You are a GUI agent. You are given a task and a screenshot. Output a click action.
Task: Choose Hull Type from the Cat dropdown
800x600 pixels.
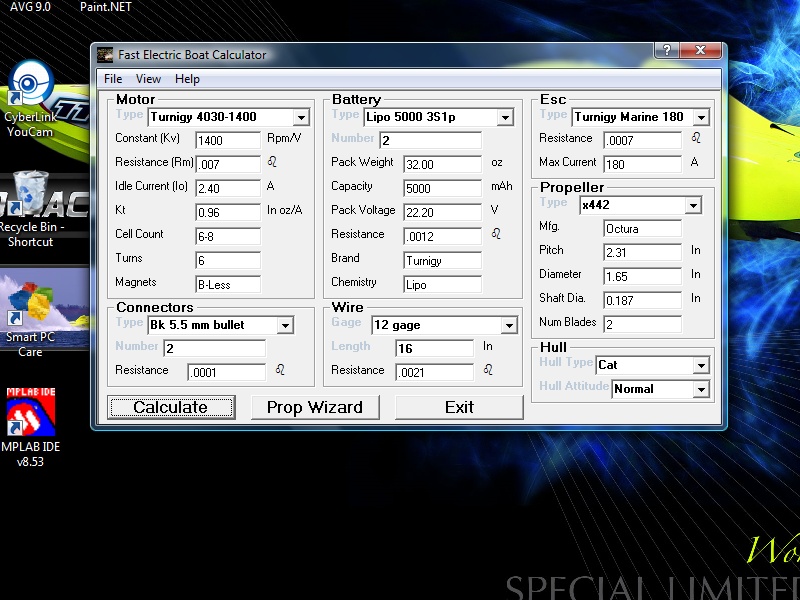pos(700,366)
